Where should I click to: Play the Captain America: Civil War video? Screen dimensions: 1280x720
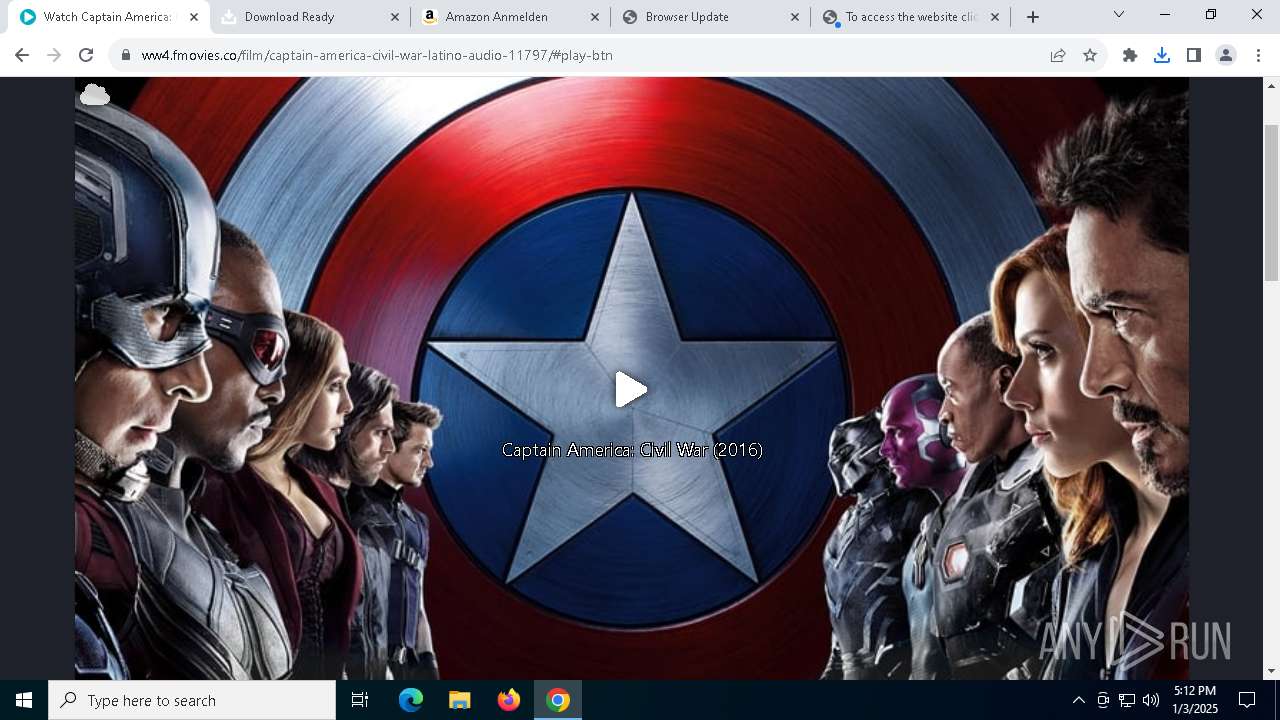(631, 389)
